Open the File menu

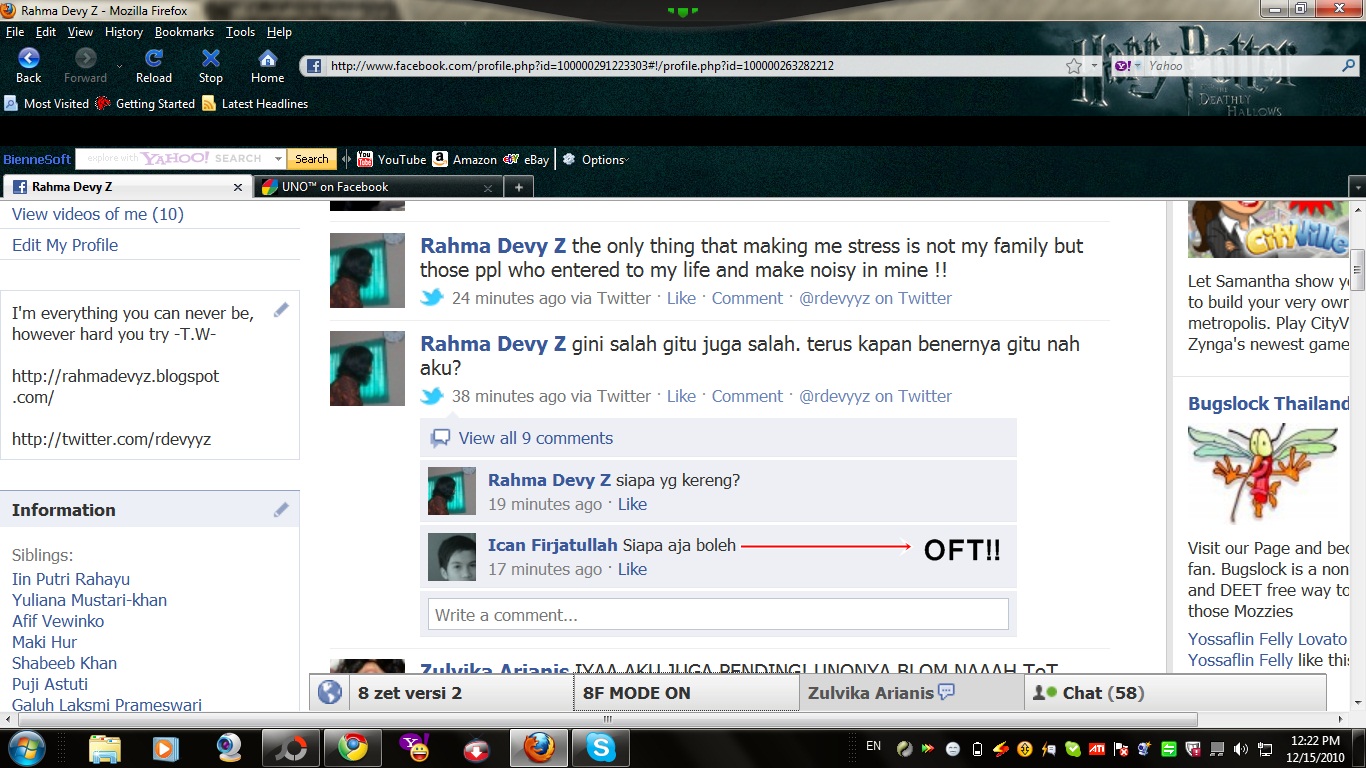(15, 32)
